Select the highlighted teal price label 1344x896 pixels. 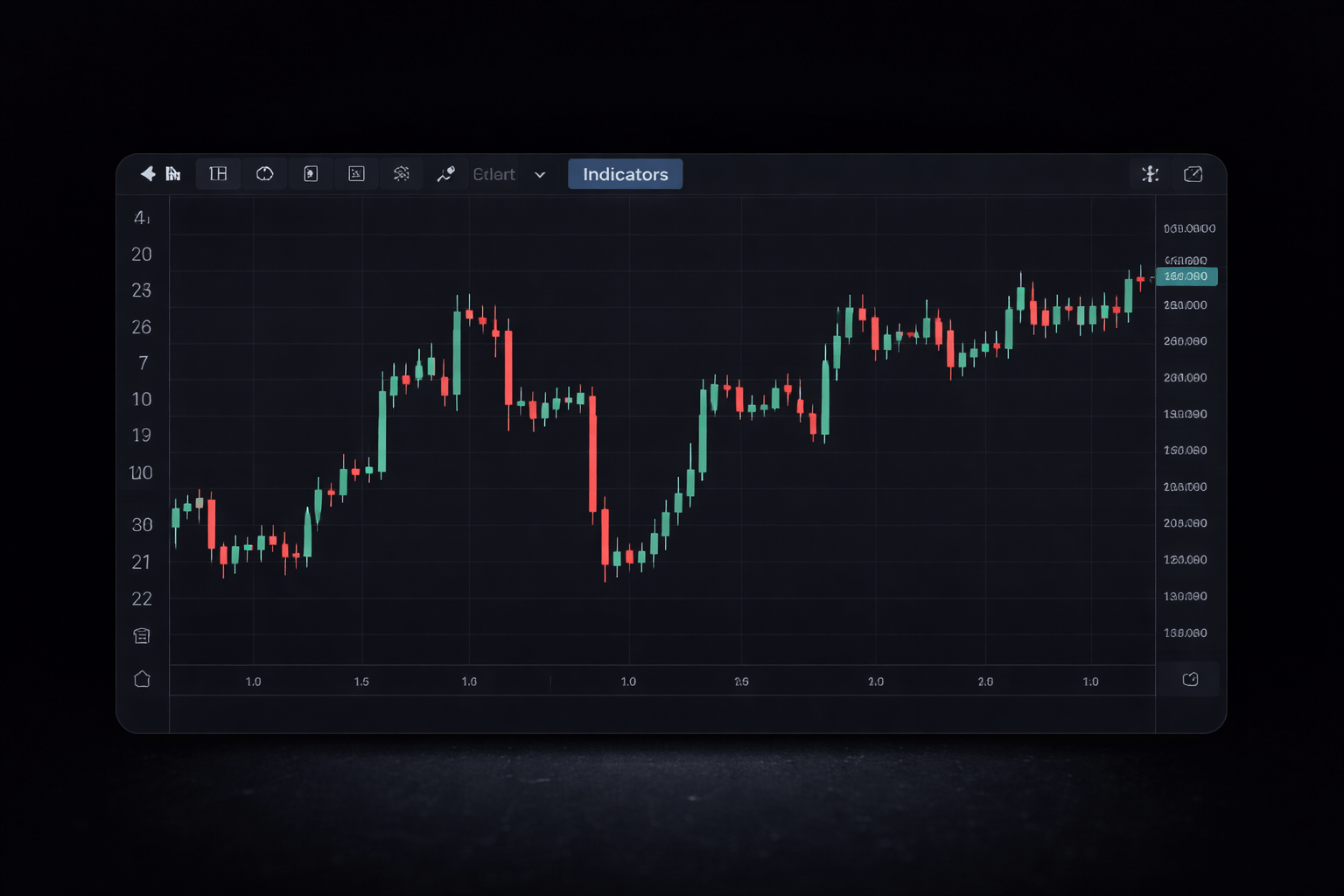(1186, 276)
